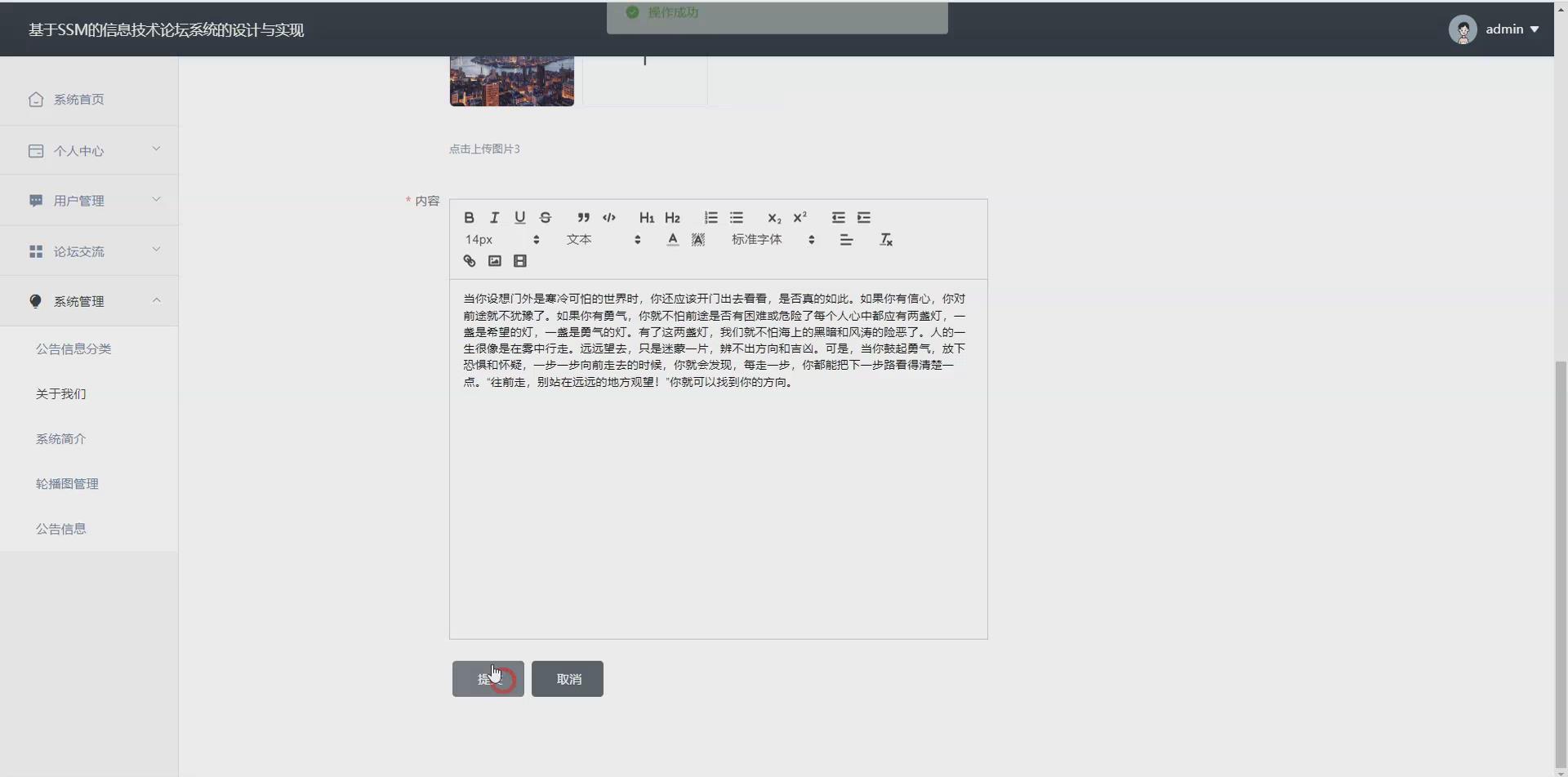Insert an image into the content editor
This screenshot has width=1568, height=777.
(x=495, y=260)
